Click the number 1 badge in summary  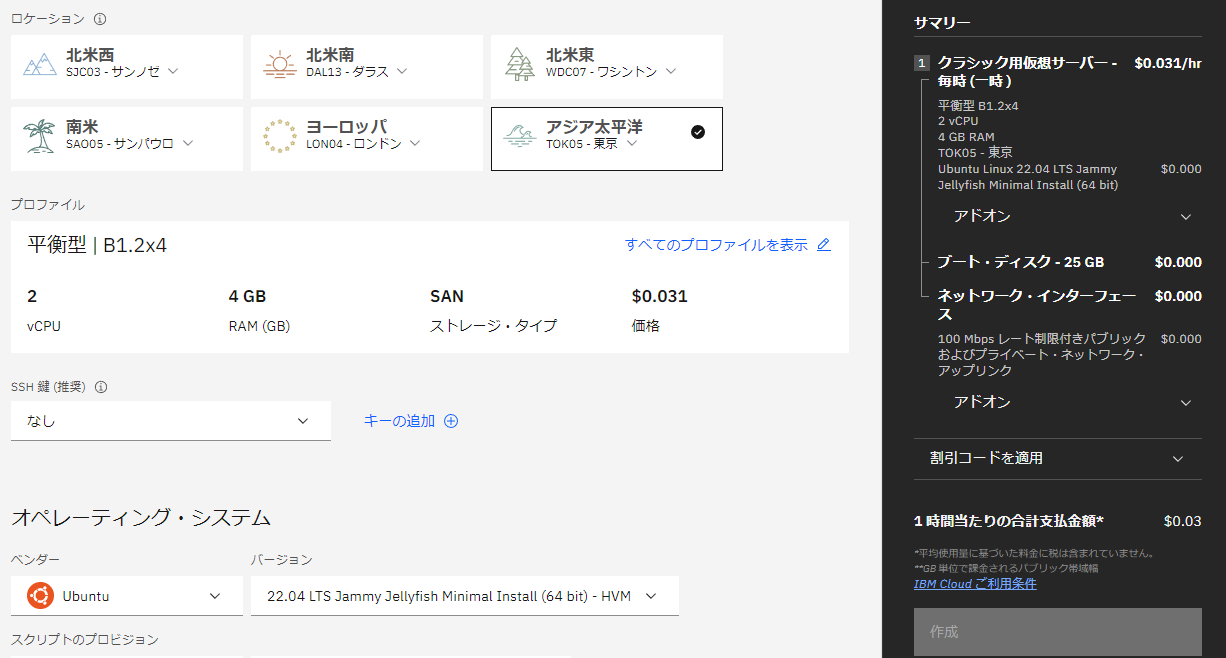tap(921, 63)
